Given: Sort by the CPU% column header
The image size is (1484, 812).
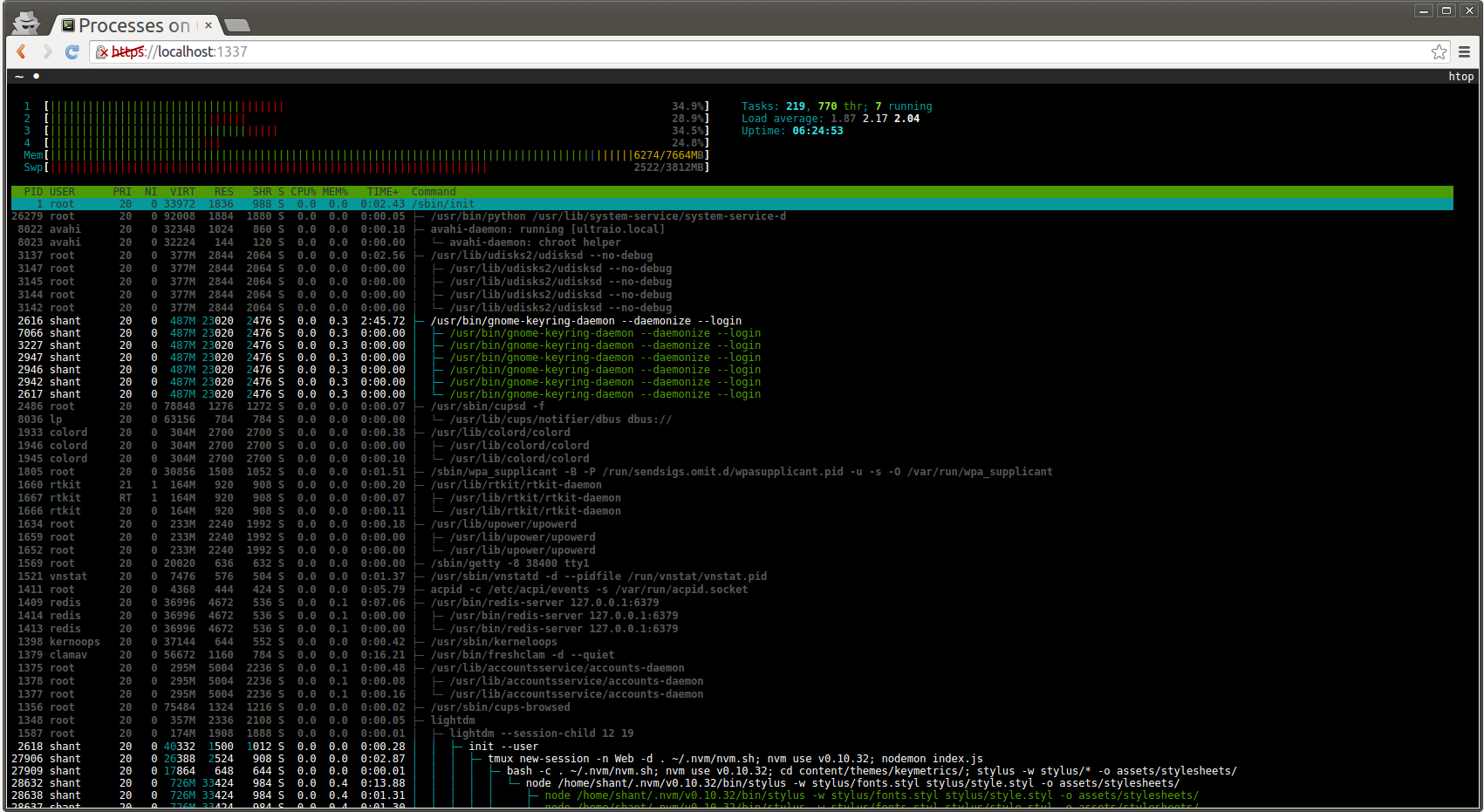Looking at the screenshot, I should (304, 192).
